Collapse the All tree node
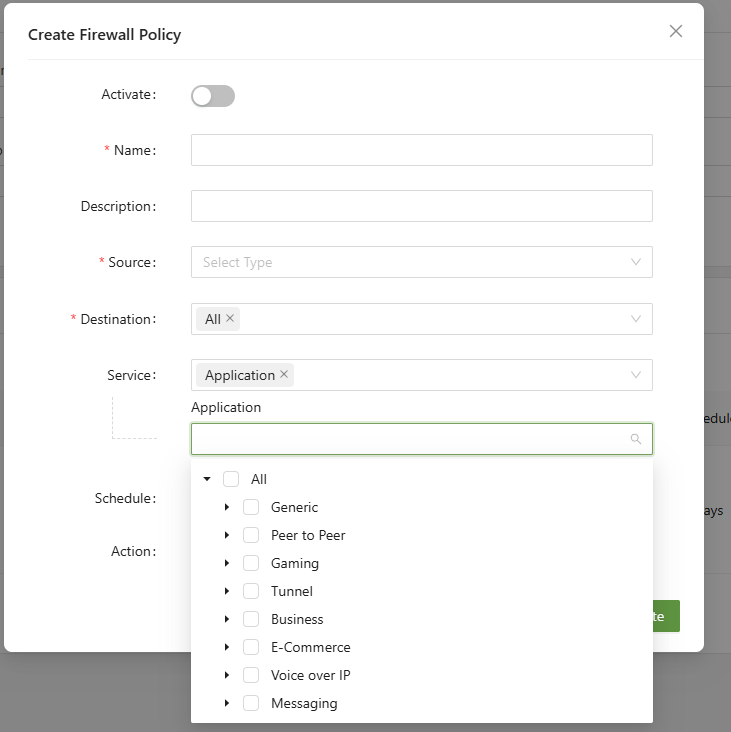 pyautogui.click(x=207, y=479)
